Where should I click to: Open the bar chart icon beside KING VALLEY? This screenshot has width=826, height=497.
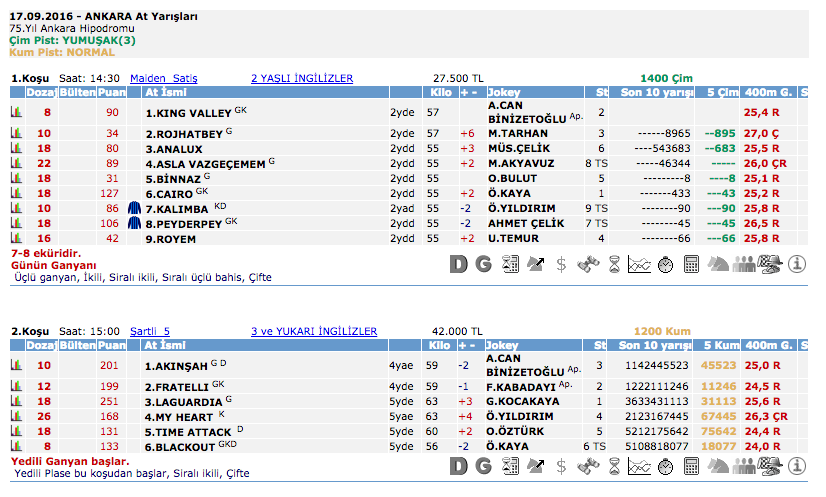pyautogui.click(x=17, y=113)
